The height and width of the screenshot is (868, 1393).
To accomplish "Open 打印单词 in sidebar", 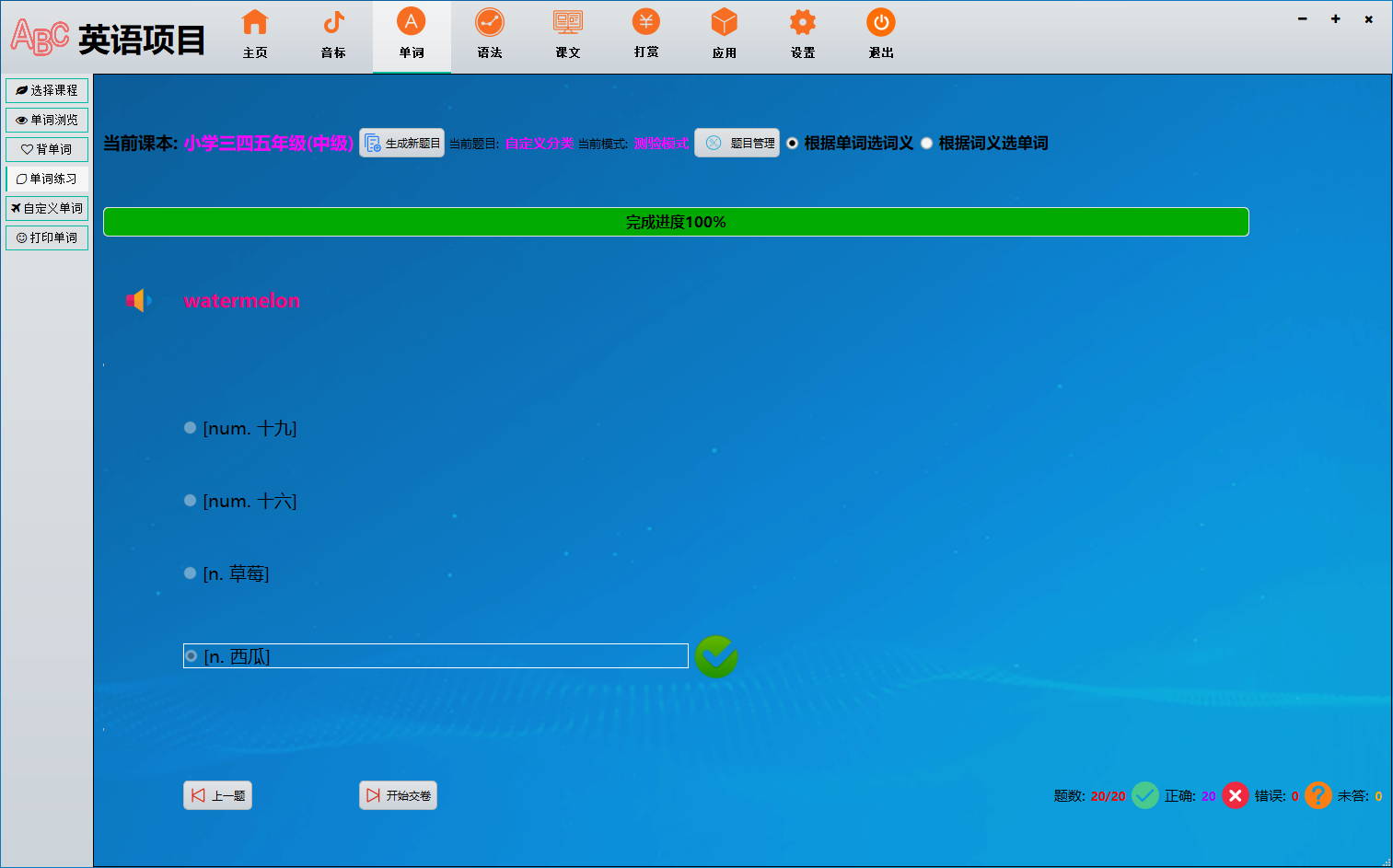I will pos(47,237).
